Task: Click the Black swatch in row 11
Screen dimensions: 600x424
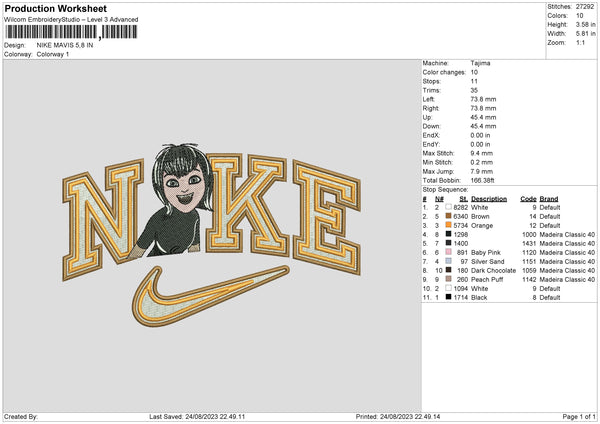Action: [x=448, y=297]
